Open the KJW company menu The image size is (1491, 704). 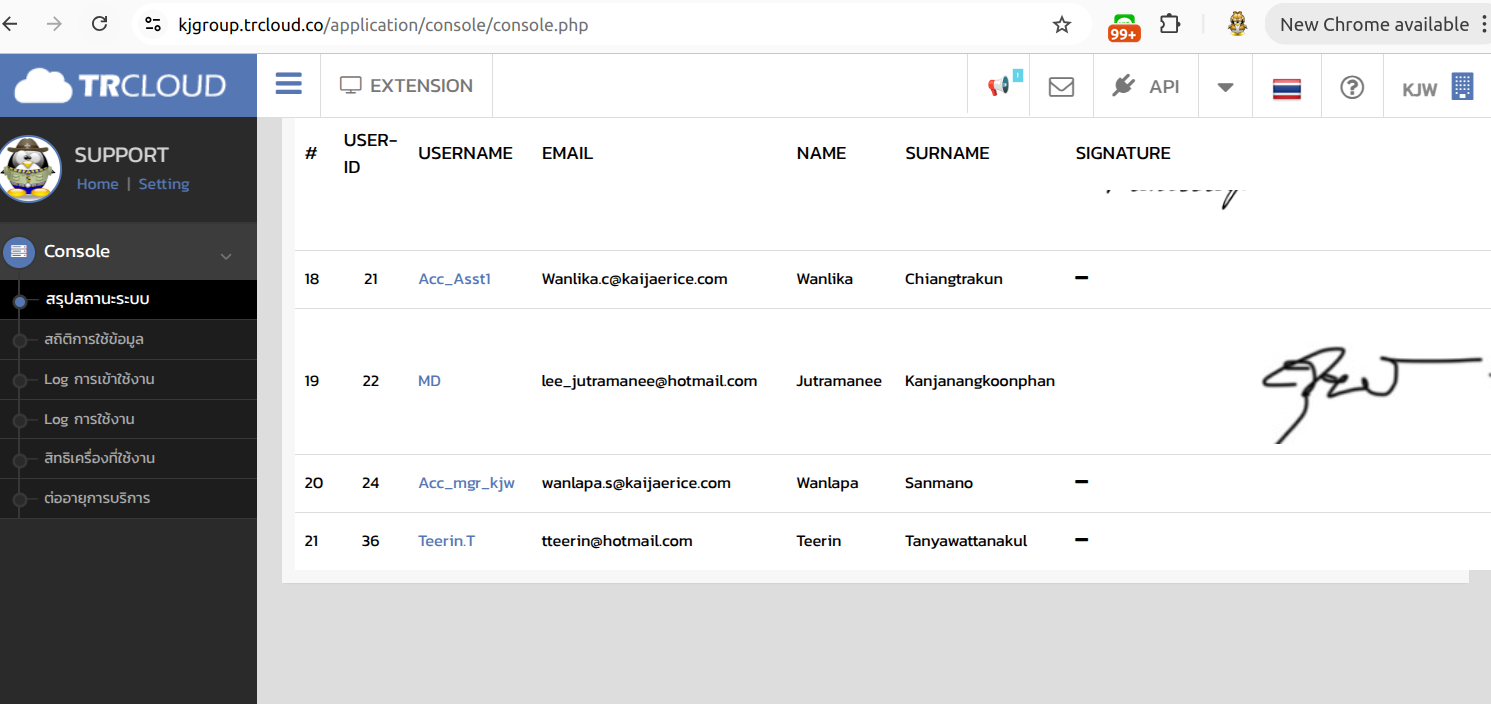[1438, 87]
